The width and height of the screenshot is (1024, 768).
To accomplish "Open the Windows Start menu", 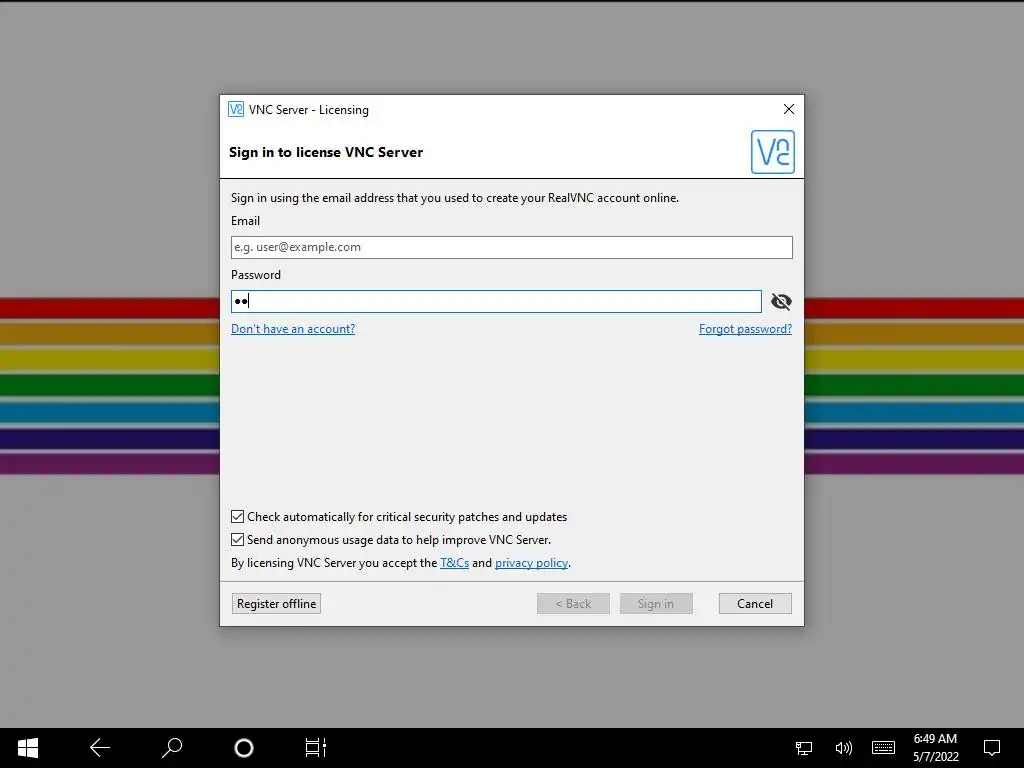I will click(x=27, y=748).
